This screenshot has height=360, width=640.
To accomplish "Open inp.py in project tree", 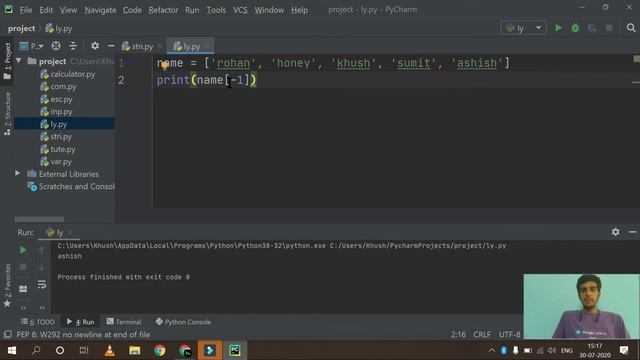I will (56, 111).
